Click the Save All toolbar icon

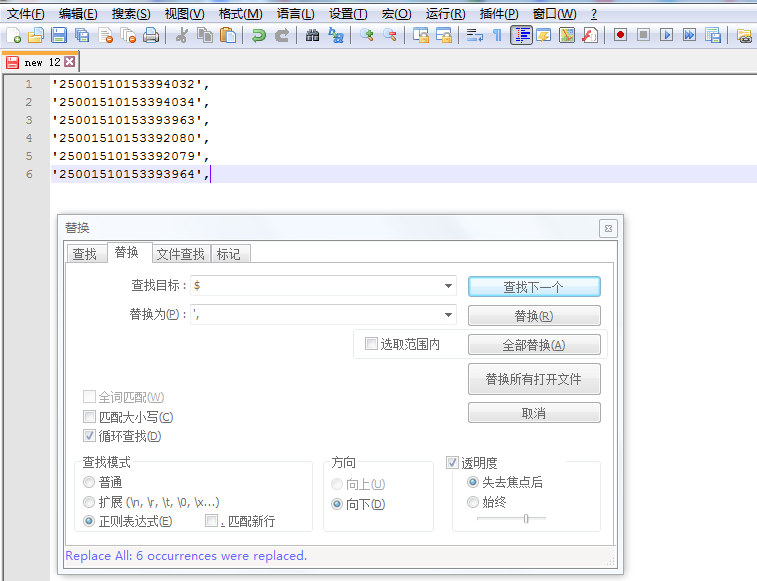tap(82, 35)
